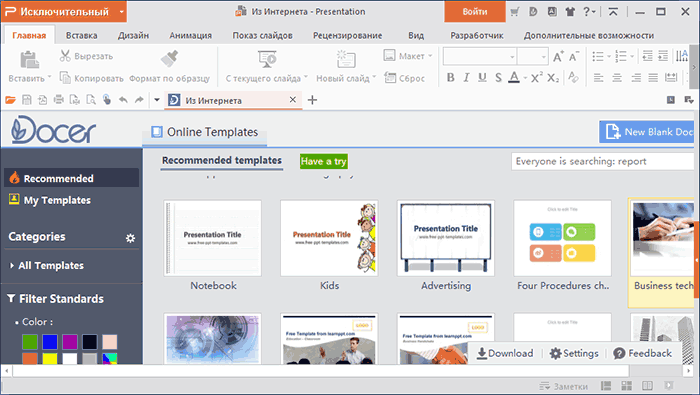
Task: Click the Copy icon
Action: [x=65, y=78]
